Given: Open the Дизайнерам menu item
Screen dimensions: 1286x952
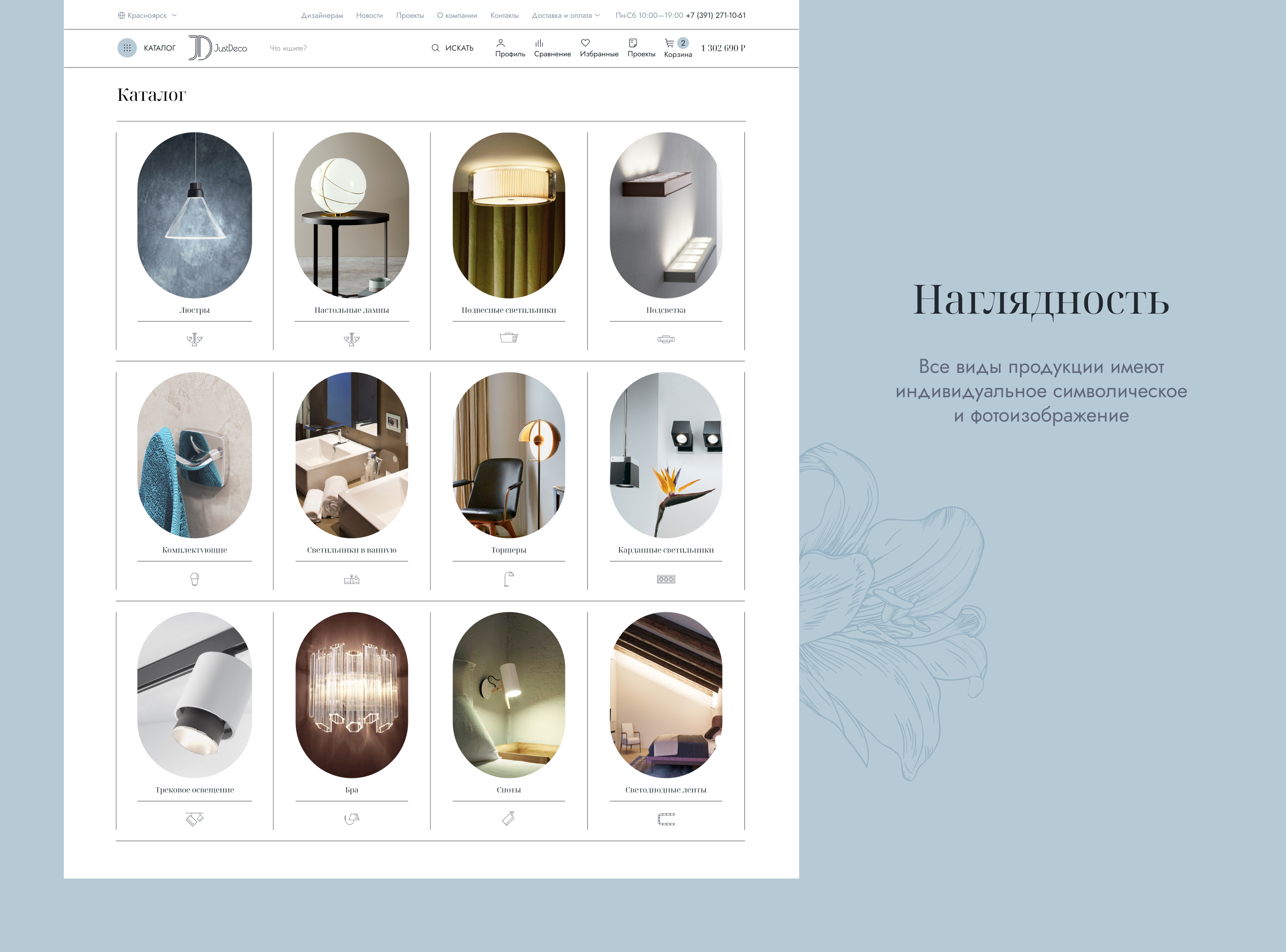Looking at the screenshot, I should coord(322,16).
